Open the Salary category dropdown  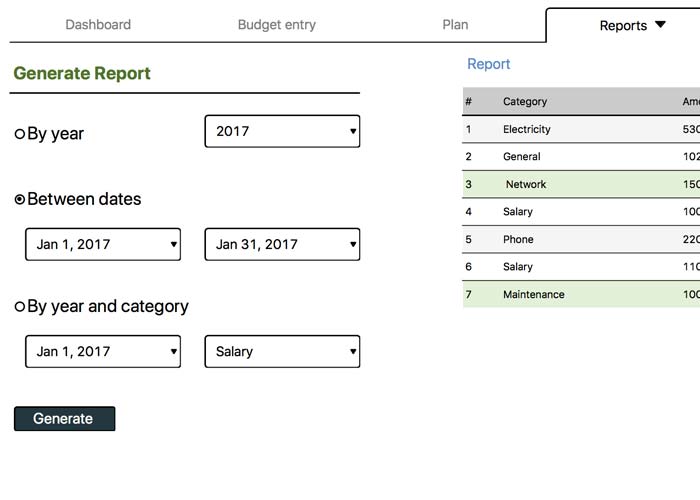[x=282, y=351]
